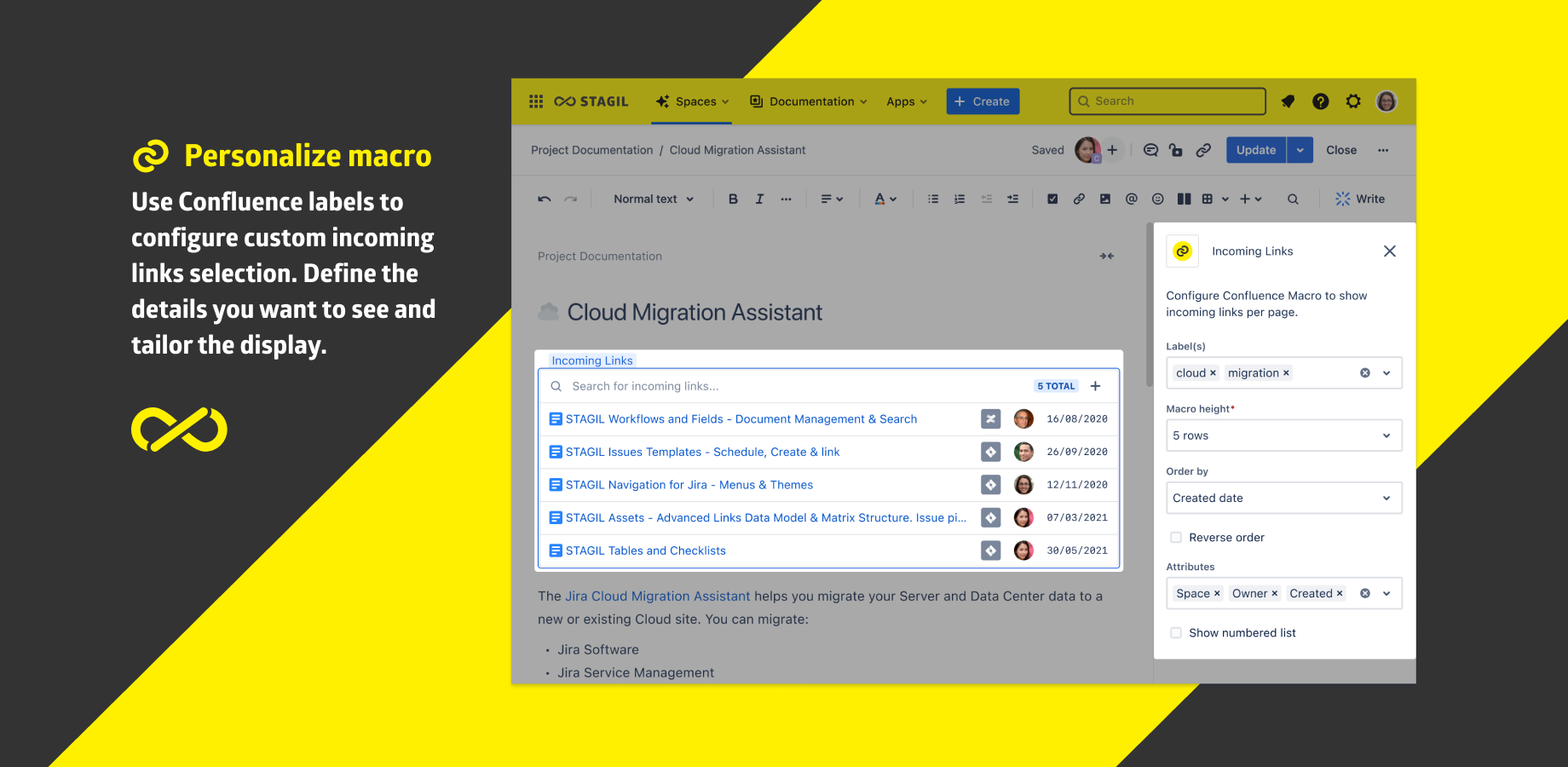Screen dimensions: 1568x767
Task: Expand the Labels dropdown chevron
Action: [1386, 373]
